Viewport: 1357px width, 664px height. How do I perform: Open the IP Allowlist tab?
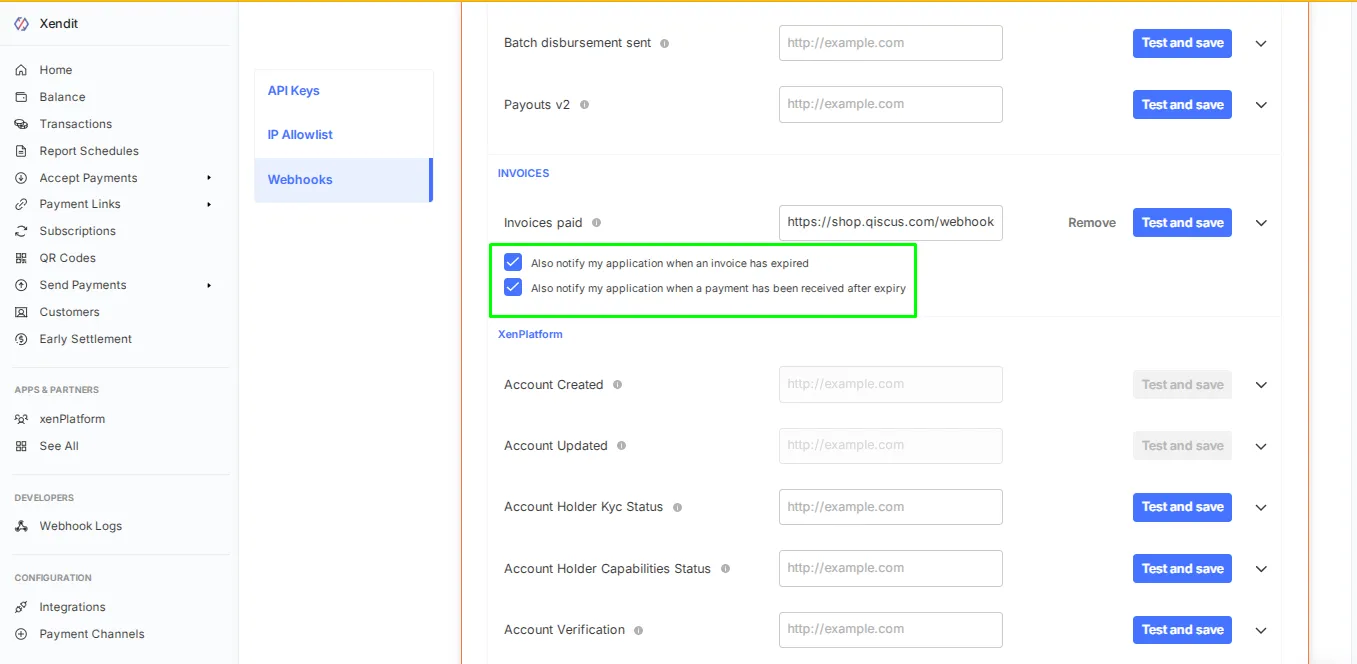click(x=300, y=135)
